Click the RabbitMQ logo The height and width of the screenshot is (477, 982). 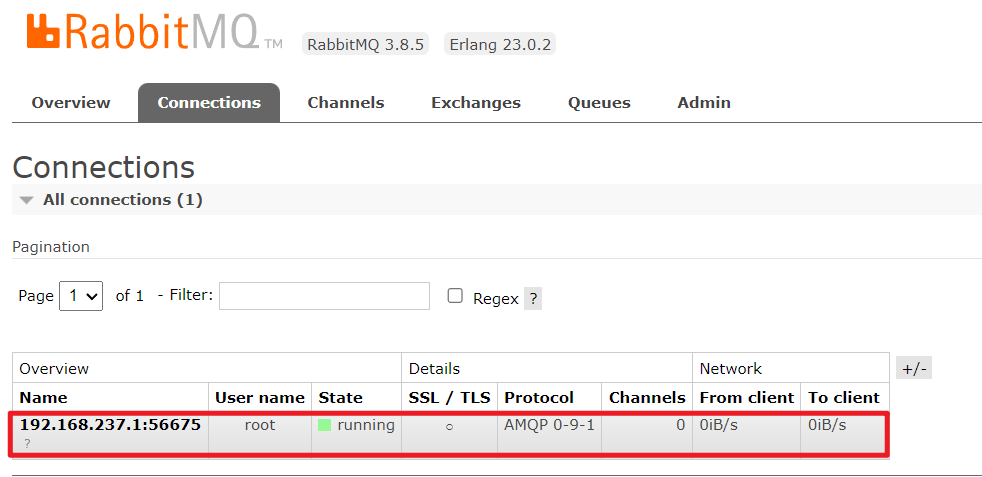(155, 31)
